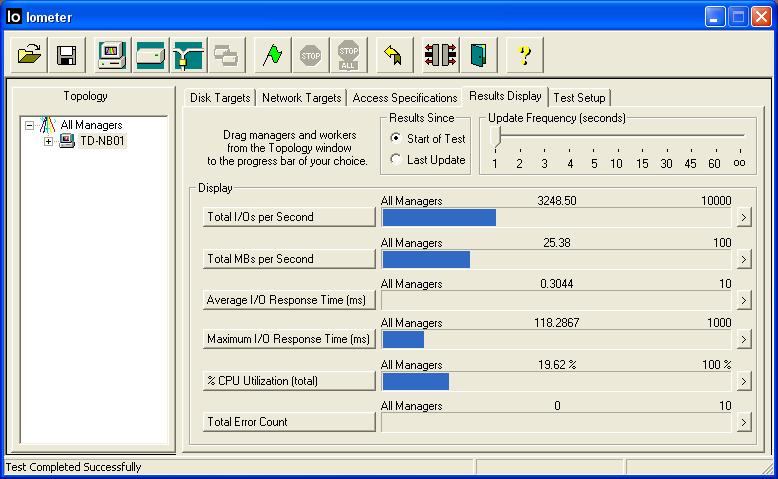The height and width of the screenshot is (479, 778).
Task: Exit Iometer via the door icon
Action: [x=478, y=55]
